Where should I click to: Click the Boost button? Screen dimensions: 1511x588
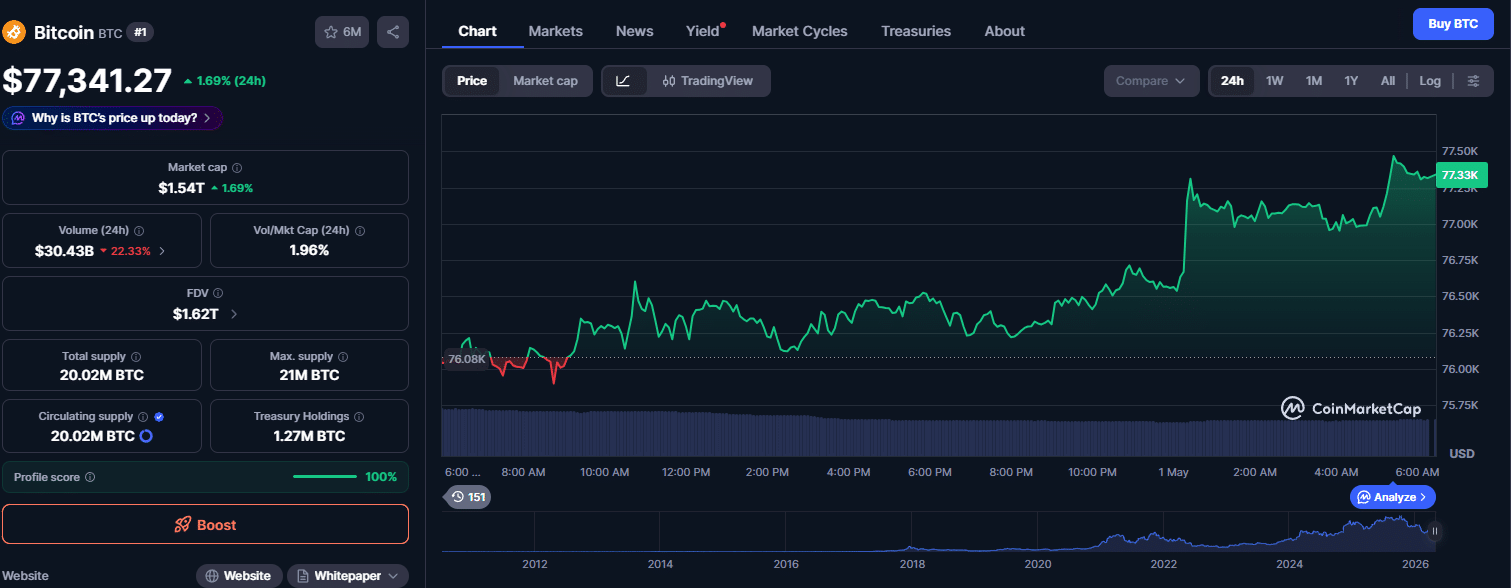point(205,524)
